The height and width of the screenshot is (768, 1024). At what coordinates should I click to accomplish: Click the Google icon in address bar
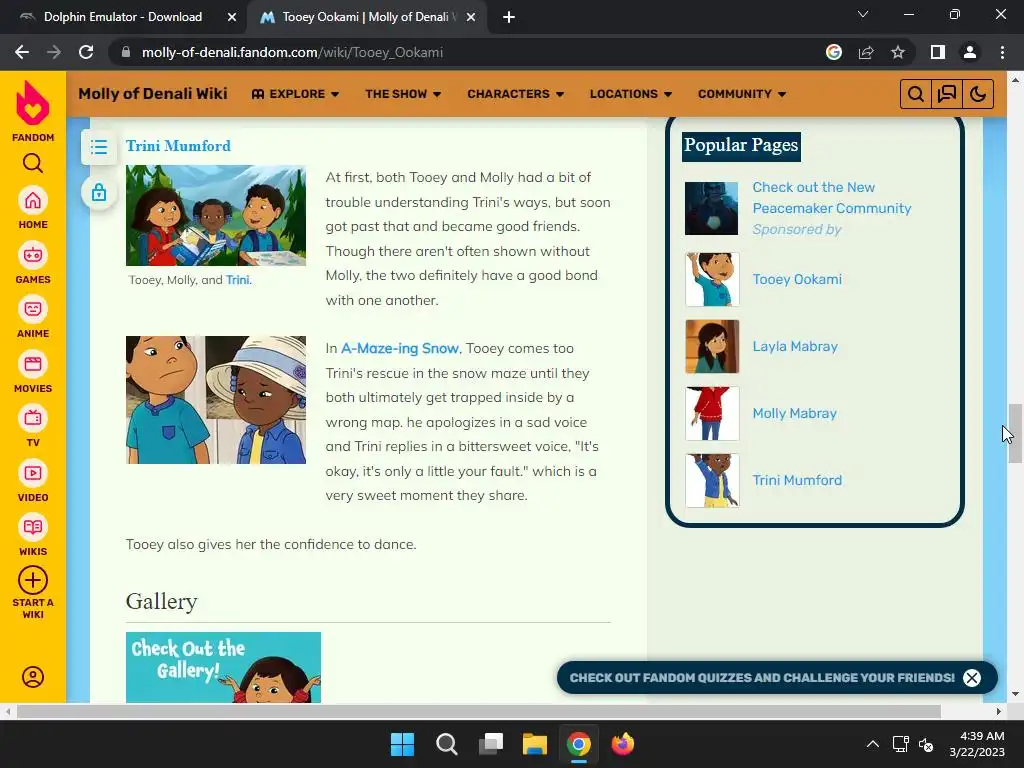(833, 52)
